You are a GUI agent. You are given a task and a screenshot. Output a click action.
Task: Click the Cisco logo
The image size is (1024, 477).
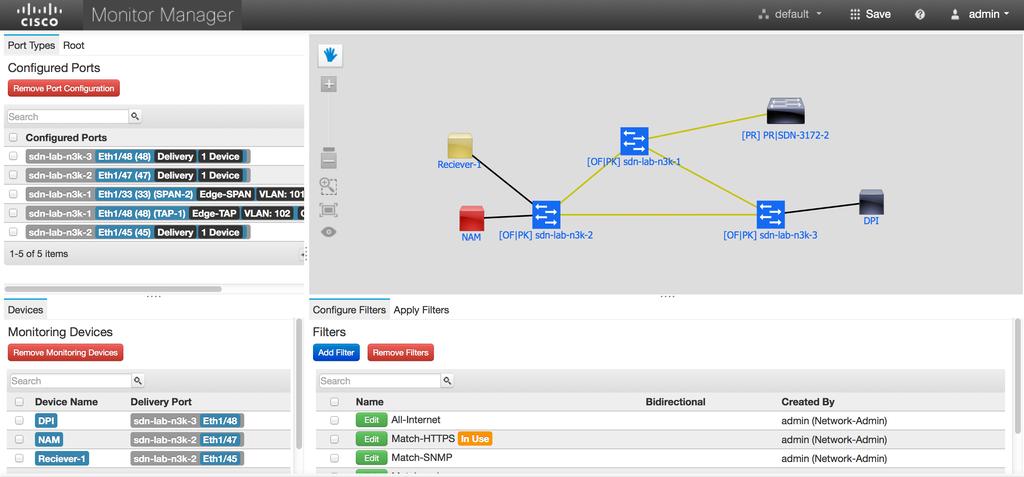[39, 14]
